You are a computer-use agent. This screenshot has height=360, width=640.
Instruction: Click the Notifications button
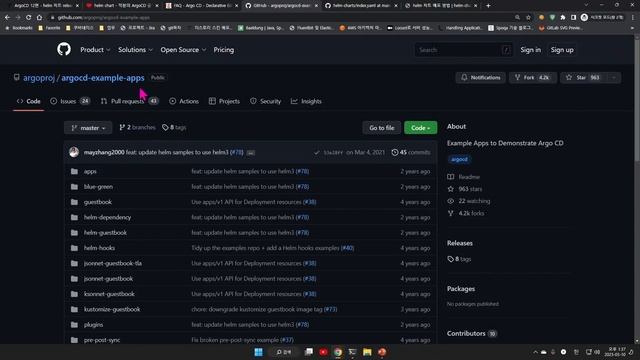[480, 78]
